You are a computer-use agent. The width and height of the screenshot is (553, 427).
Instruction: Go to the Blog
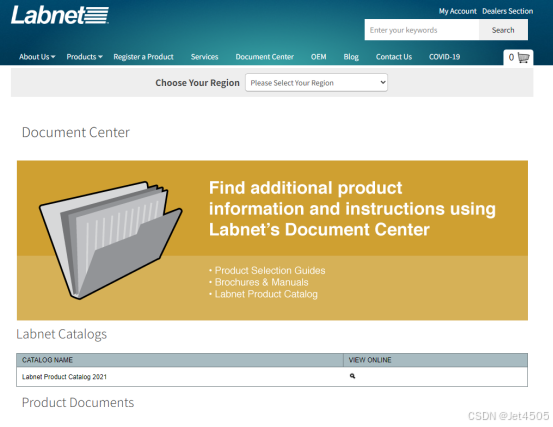351,57
